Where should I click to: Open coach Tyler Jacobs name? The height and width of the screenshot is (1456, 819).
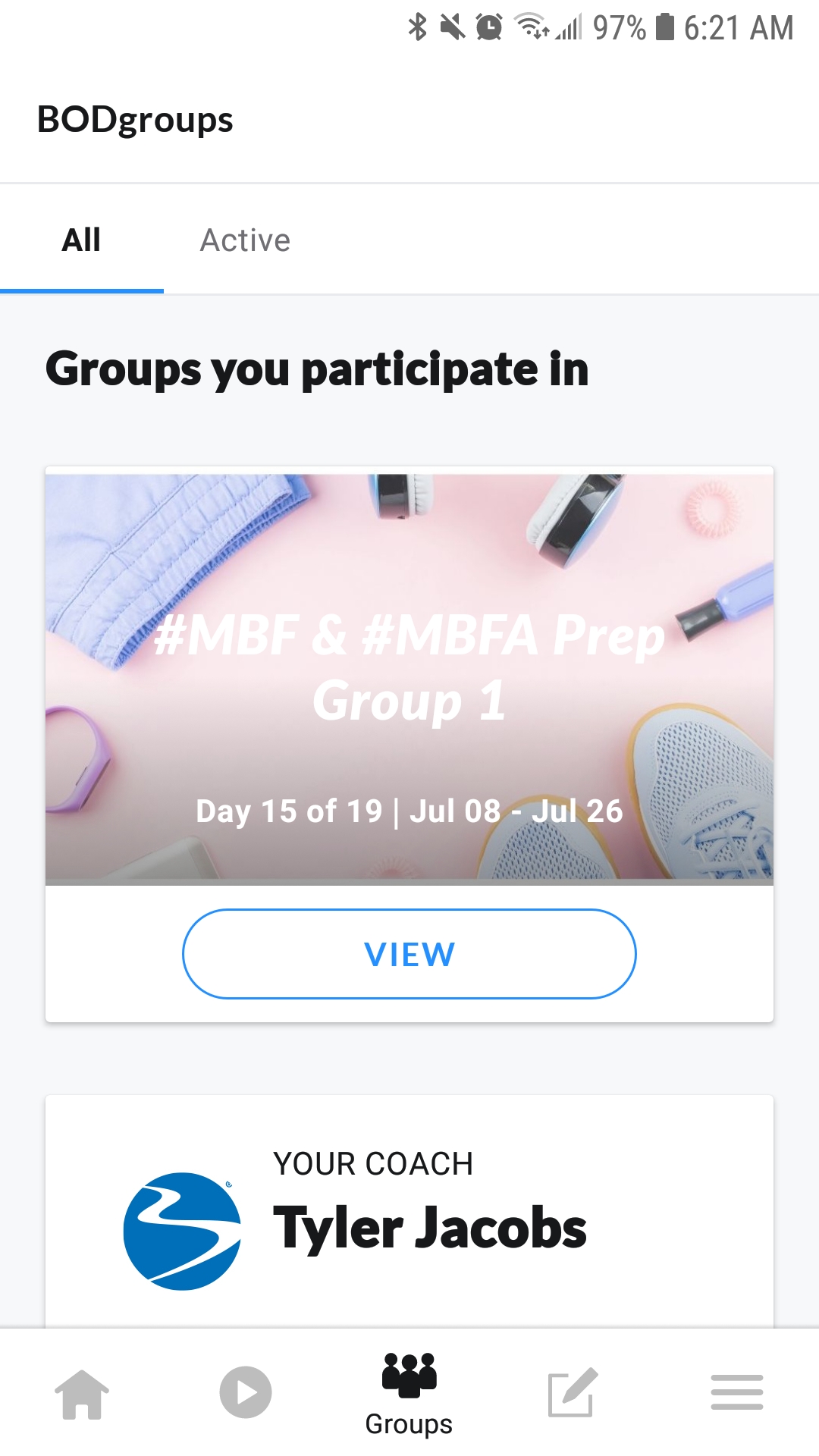430,1228
